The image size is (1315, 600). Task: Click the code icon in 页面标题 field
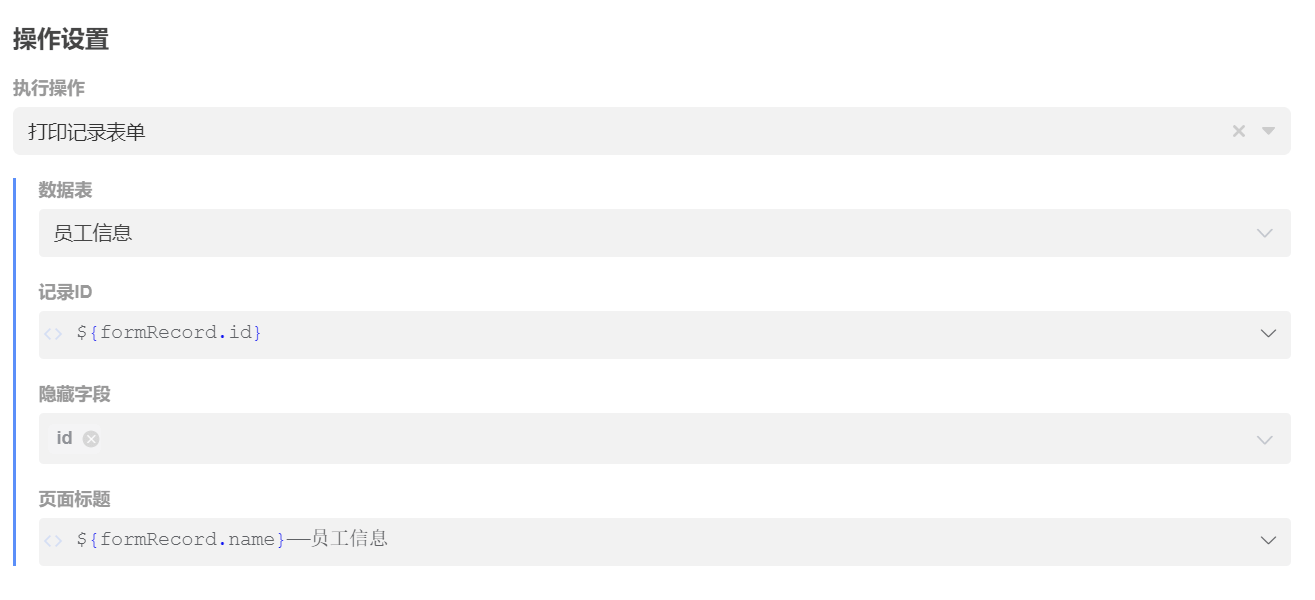(53, 541)
